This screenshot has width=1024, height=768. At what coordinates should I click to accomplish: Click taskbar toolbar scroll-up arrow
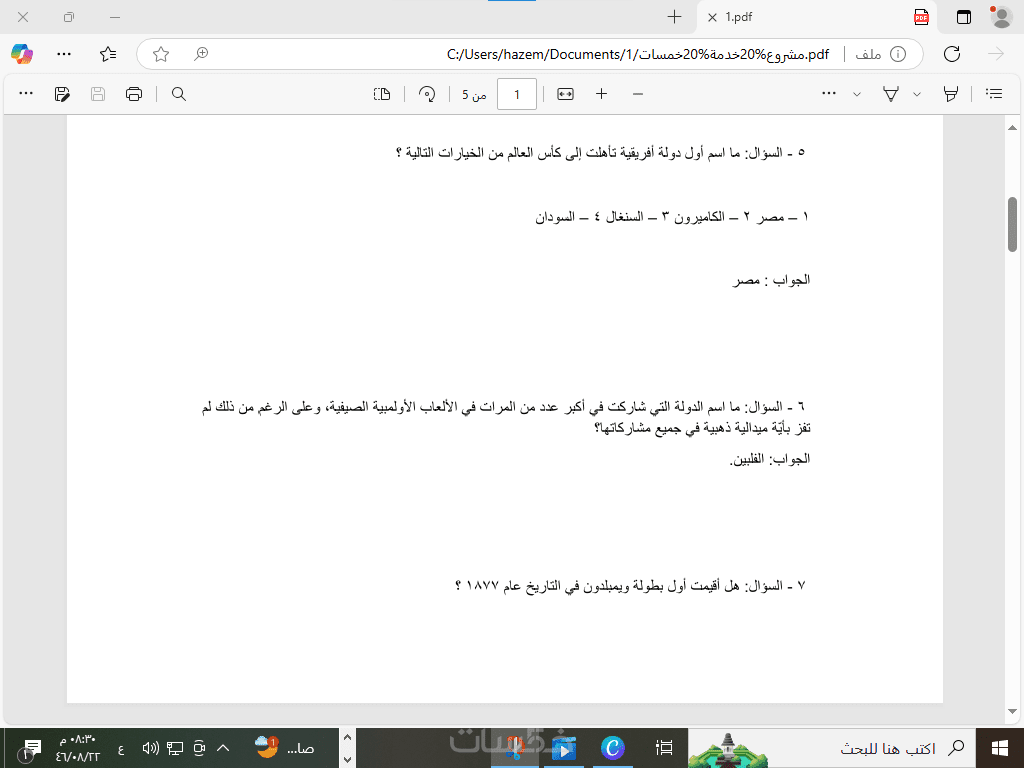pyautogui.click(x=347, y=737)
